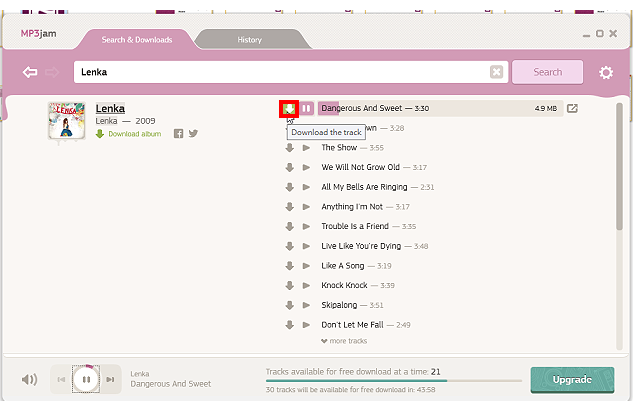634x401 pixels.
Task: Download Don't Let Me Fall track
Action: coord(290,325)
